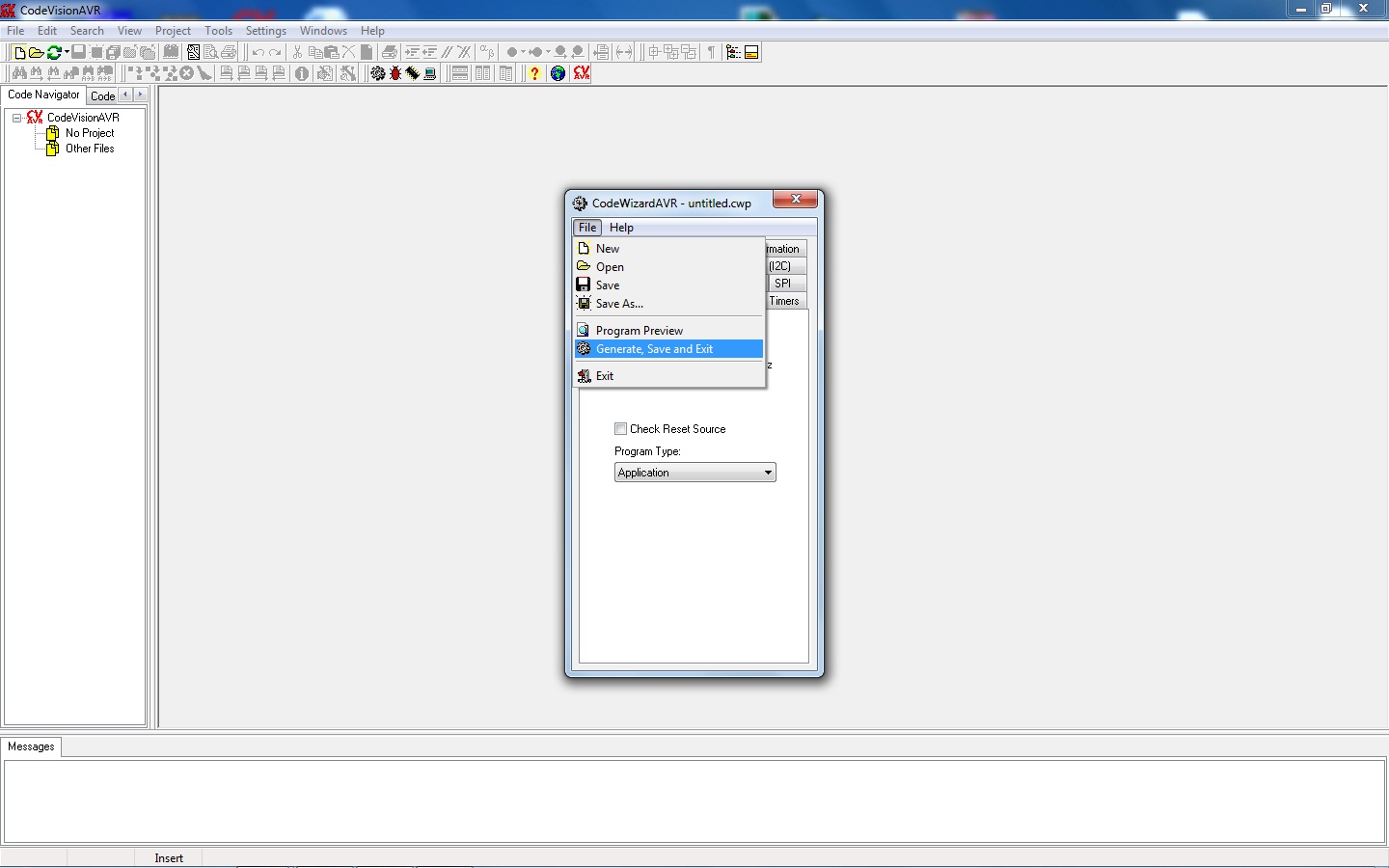1389x868 pixels.
Task: Open the Messages tab at bottom
Action: click(x=31, y=746)
